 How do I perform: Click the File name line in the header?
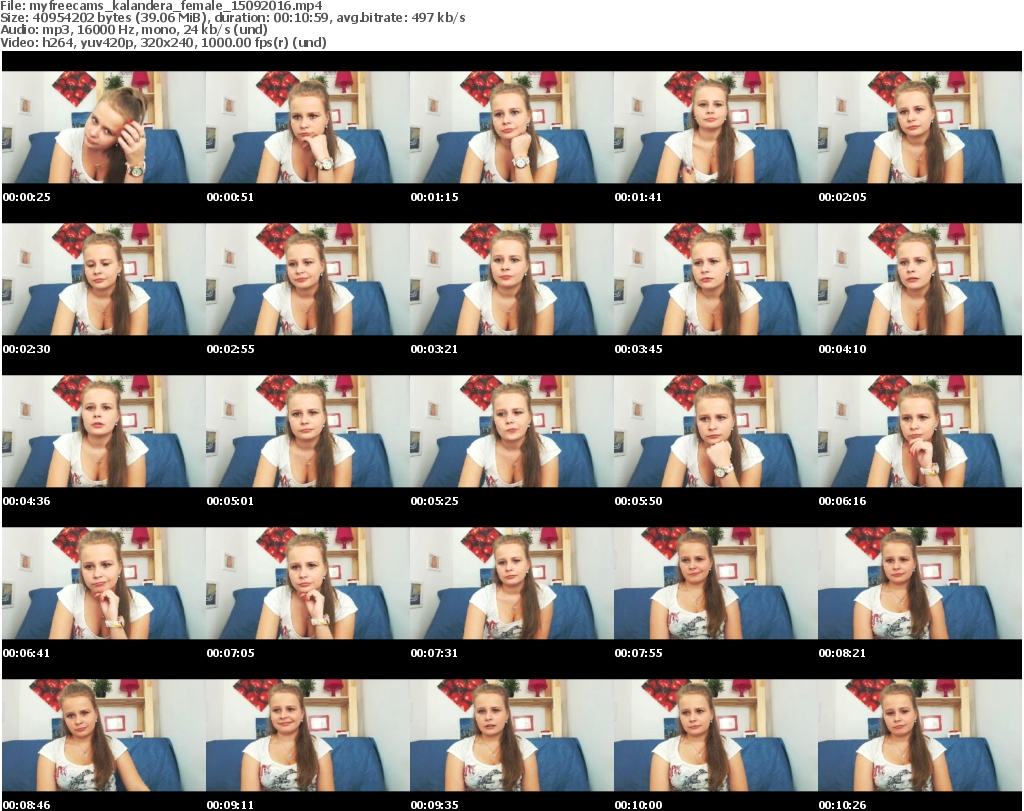tap(161, 6)
